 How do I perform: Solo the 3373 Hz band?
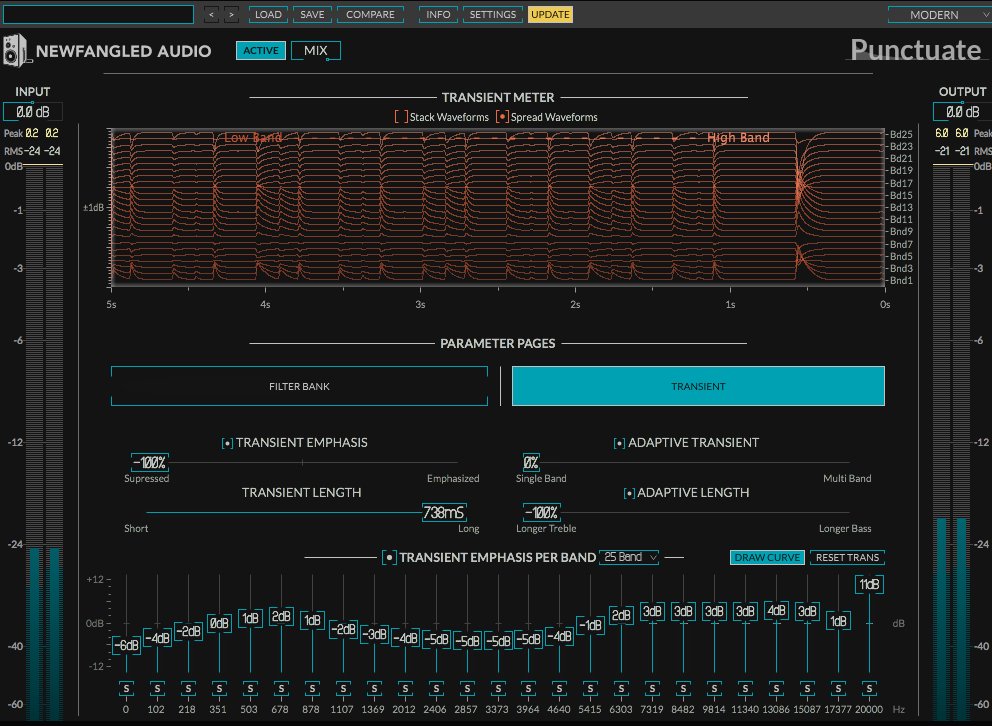(499, 688)
